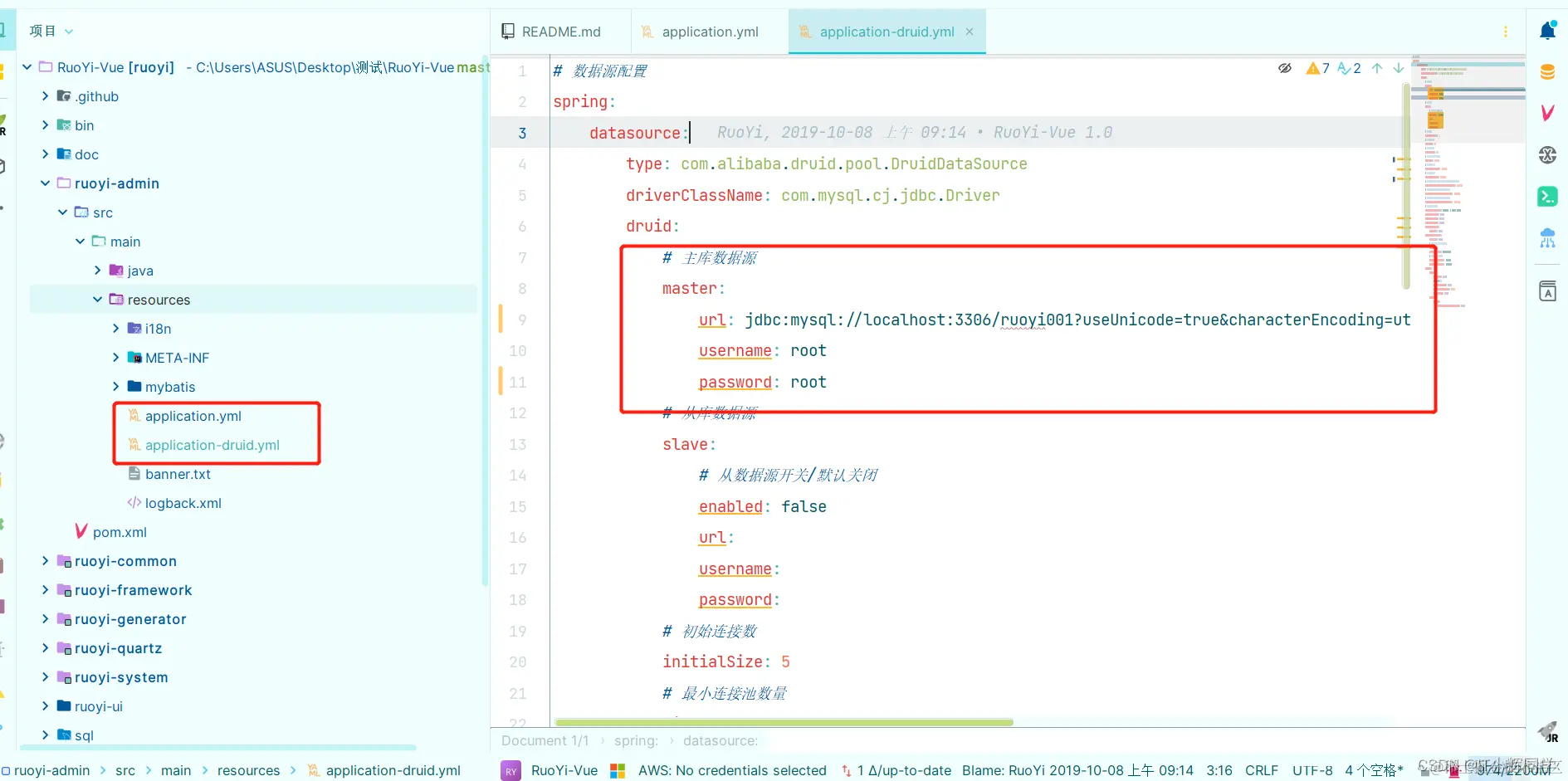
Task: Open the translation book icon
Action: (1548, 291)
